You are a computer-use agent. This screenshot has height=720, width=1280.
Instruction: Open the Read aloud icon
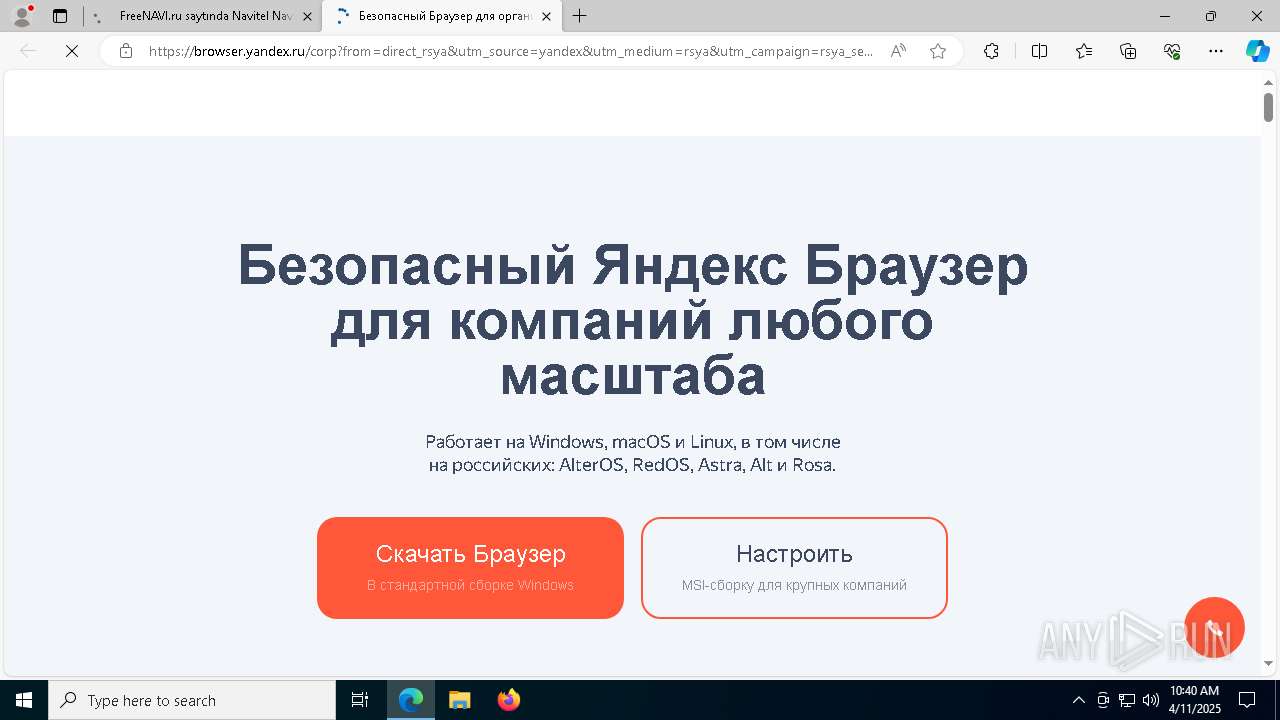pos(898,51)
